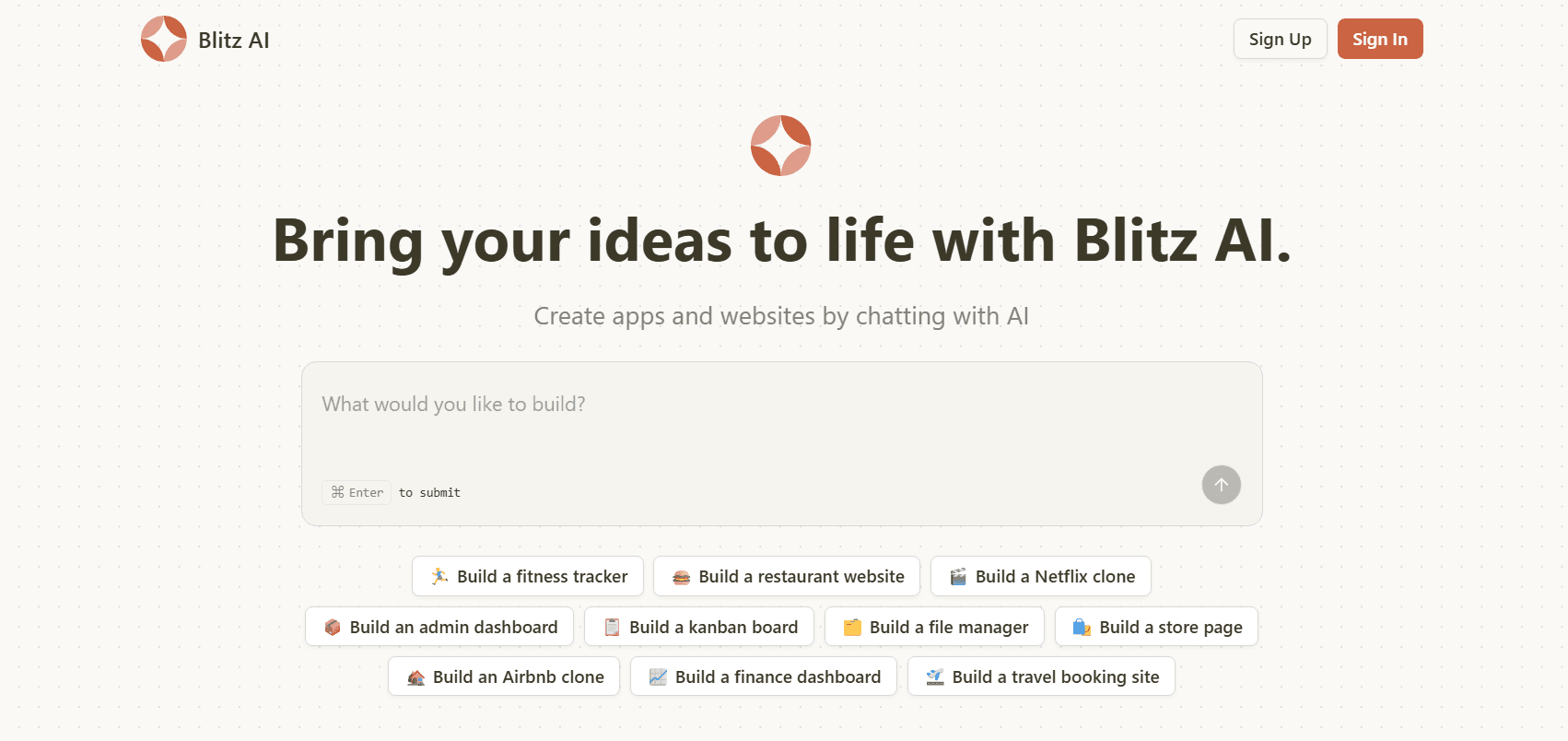This screenshot has width=1568, height=741.
Task: Click the large center Blitz star logo
Action: [780, 146]
